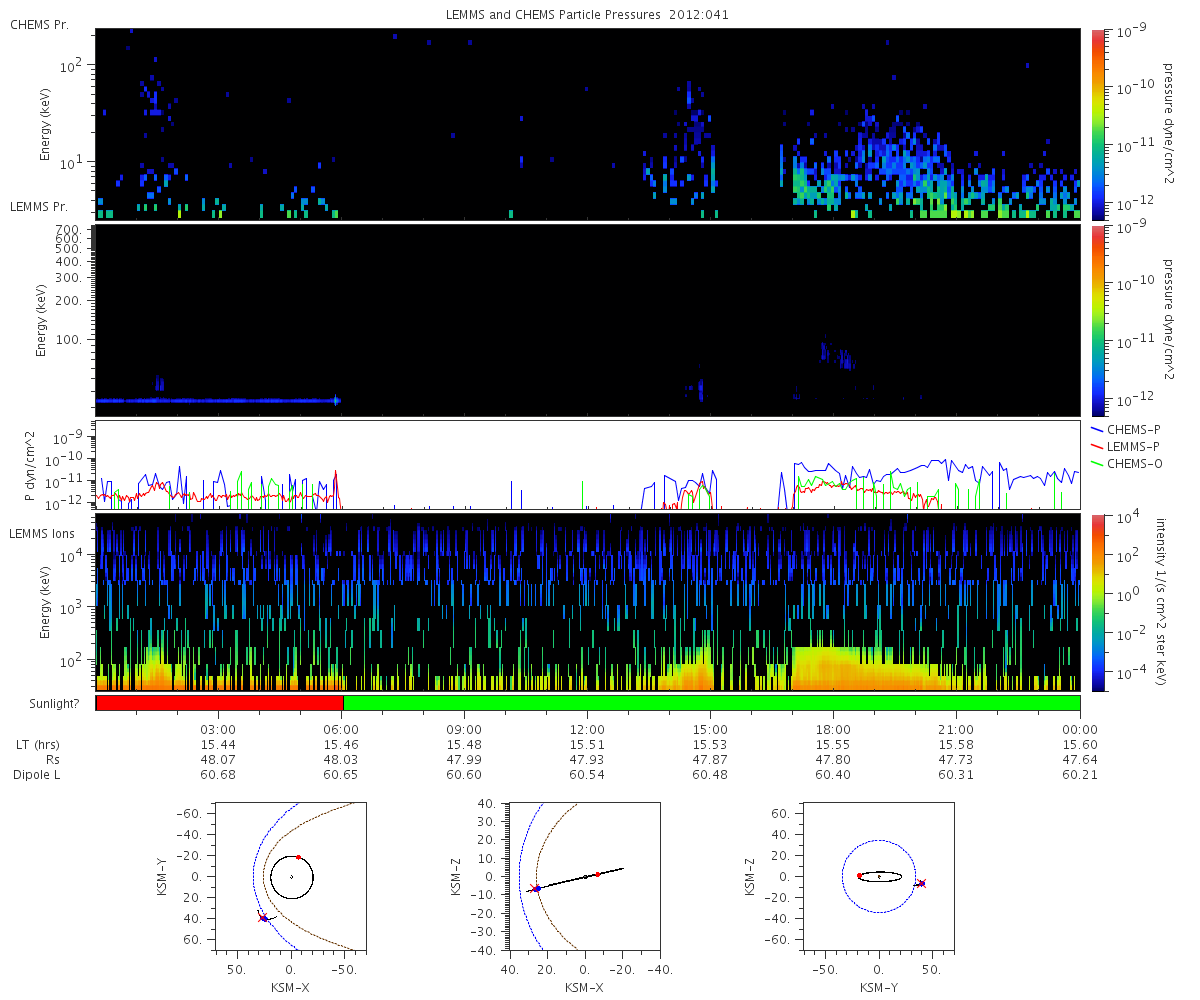
Task: Click the LEMMS pressure spectrogram panel
Action: click(588, 320)
